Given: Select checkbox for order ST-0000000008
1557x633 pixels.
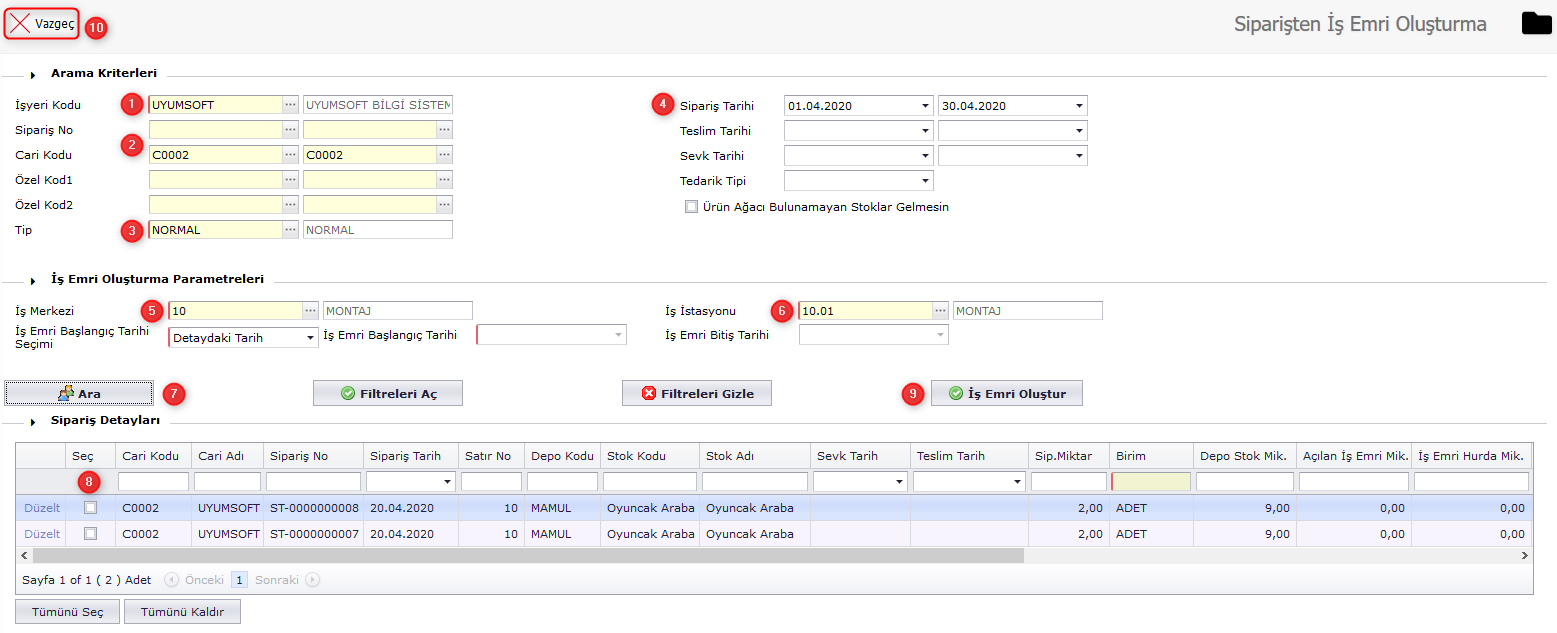Looking at the screenshot, I should click(91, 508).
